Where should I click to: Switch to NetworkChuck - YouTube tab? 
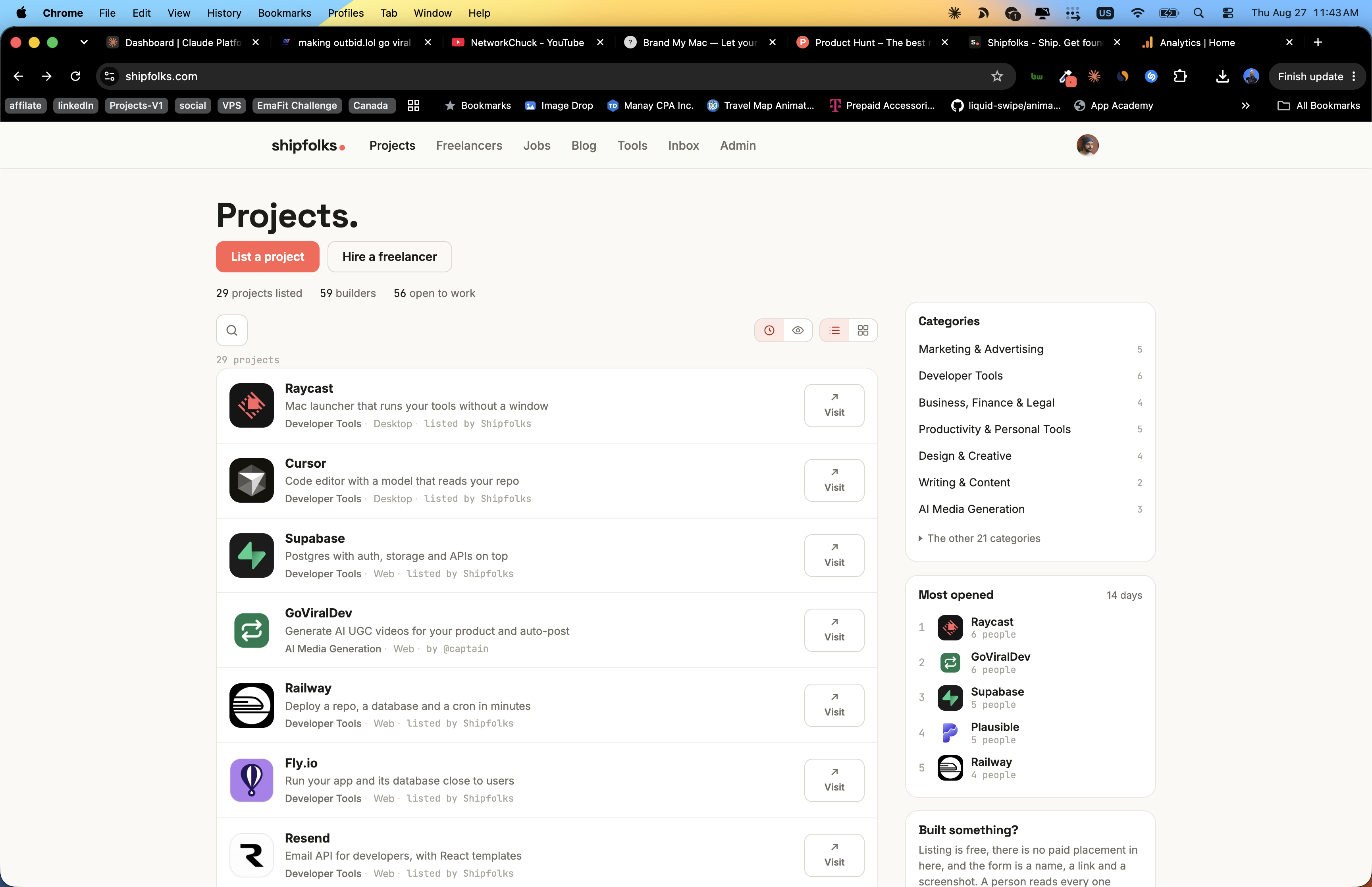pos(527,42)
